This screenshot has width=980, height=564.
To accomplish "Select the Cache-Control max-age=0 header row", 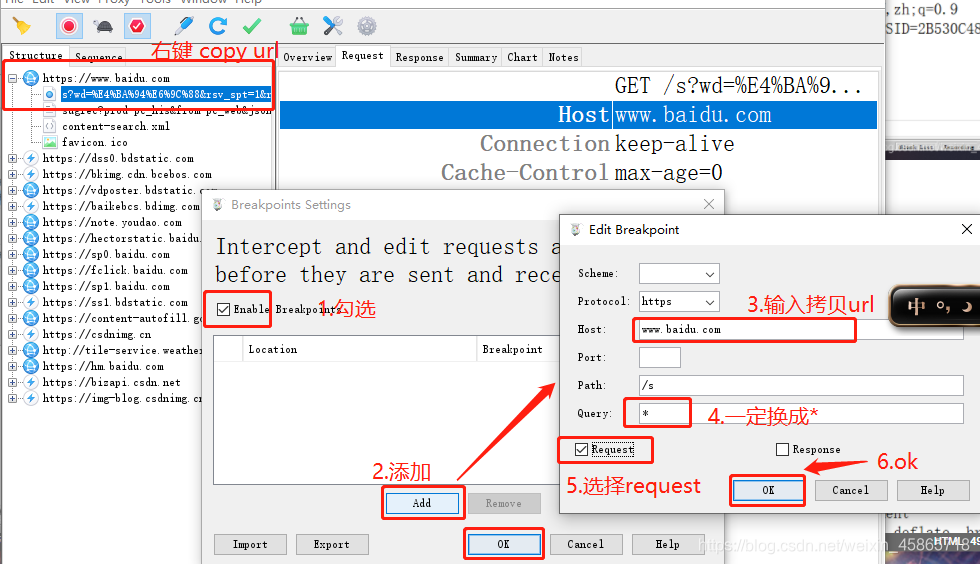I will 578,173.
